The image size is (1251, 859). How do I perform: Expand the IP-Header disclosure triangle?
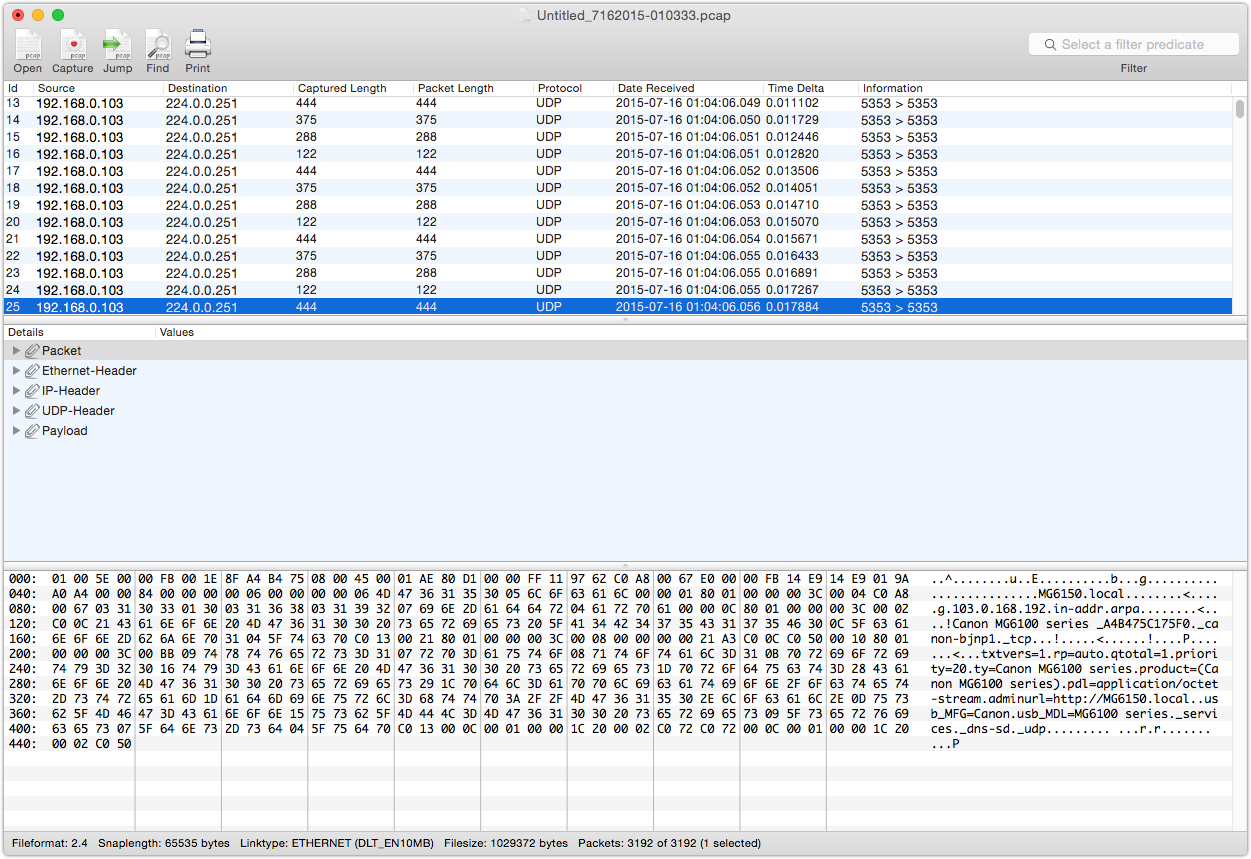16,391
